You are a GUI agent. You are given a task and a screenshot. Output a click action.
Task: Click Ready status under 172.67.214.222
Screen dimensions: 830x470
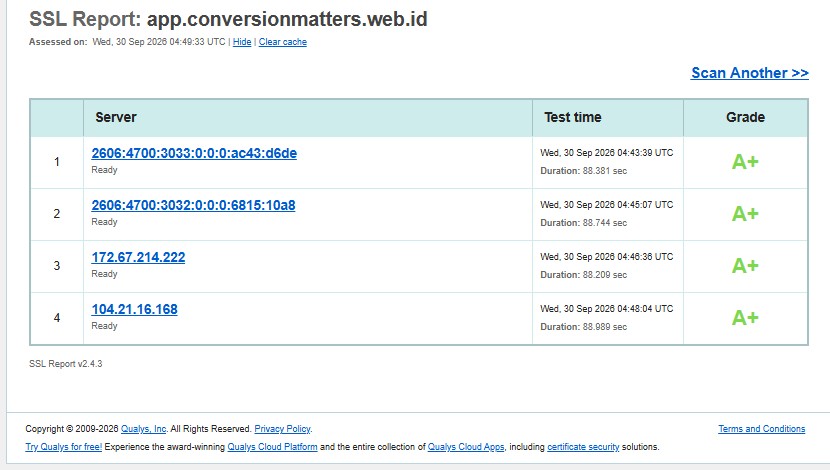[104, 274]
